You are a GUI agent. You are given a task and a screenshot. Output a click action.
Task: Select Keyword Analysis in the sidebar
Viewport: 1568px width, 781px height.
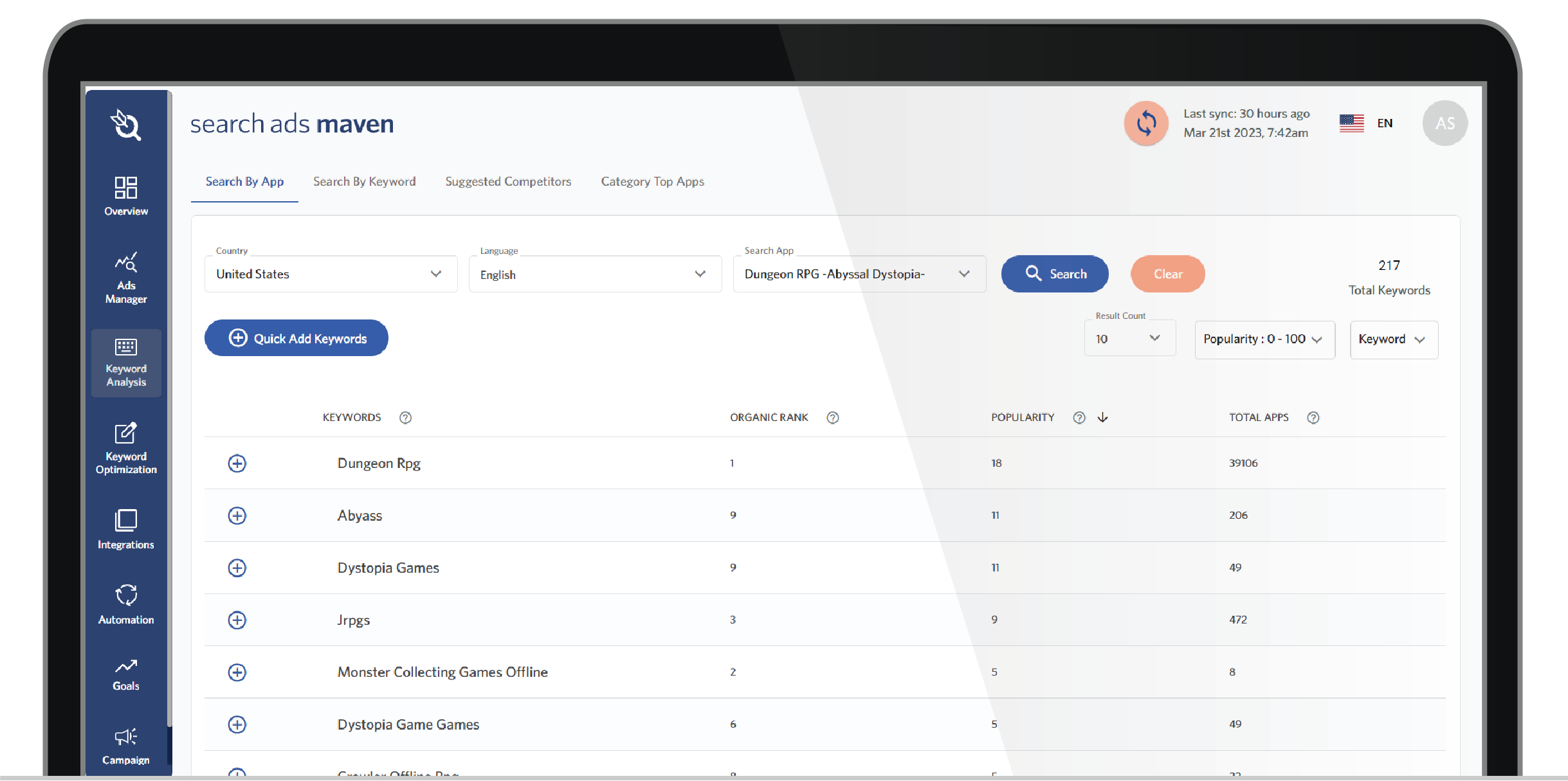coord(126,363)
